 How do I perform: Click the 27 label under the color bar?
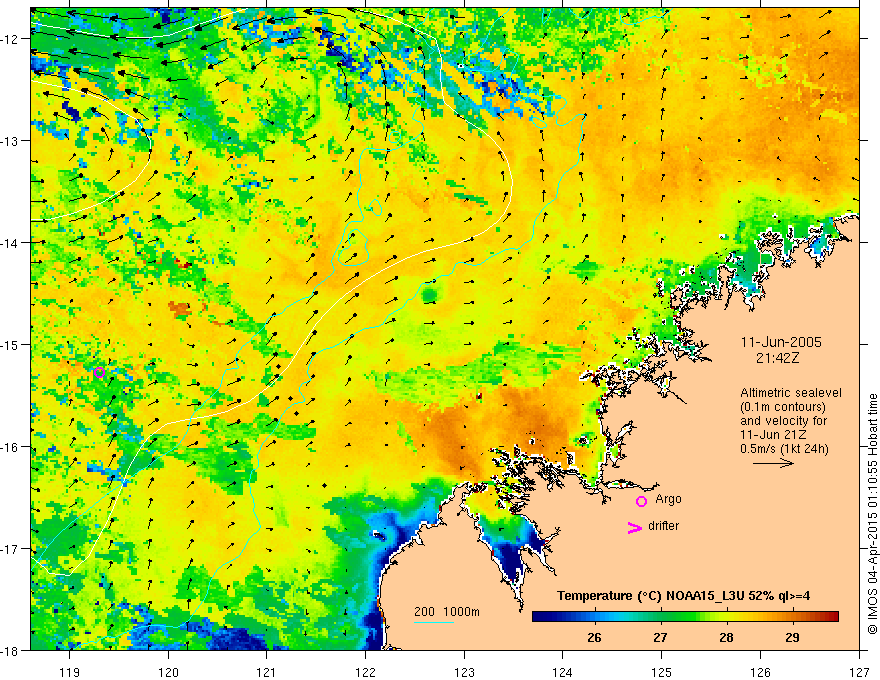tap(661, 637)
